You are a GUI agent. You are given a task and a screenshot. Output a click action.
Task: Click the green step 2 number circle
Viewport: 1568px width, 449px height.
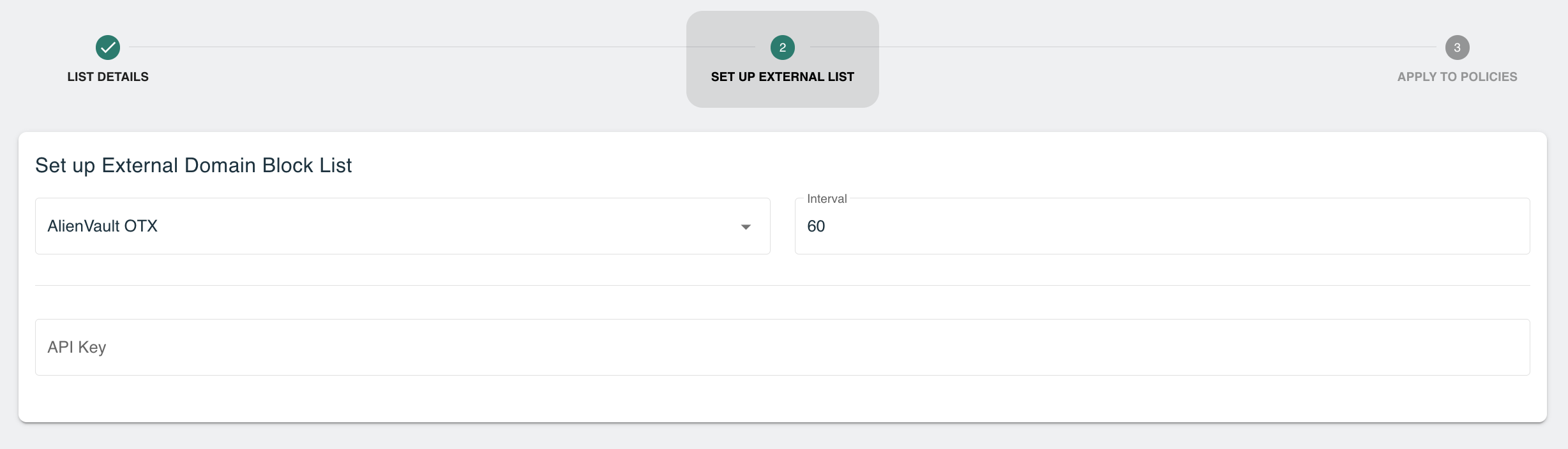pos(783,47)
